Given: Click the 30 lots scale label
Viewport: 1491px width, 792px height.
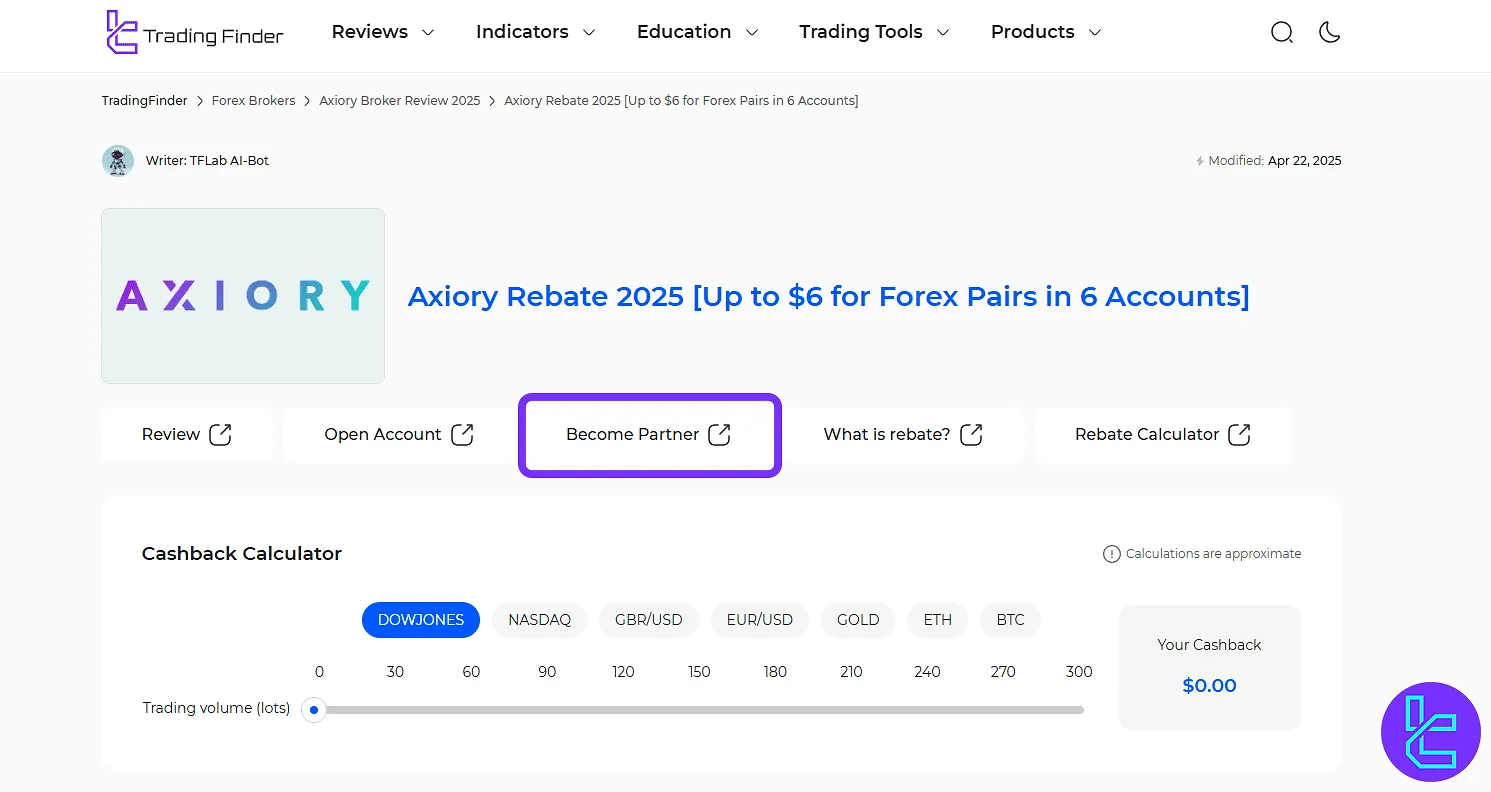Looking at the screenshot, I should (x=395, y=672).
